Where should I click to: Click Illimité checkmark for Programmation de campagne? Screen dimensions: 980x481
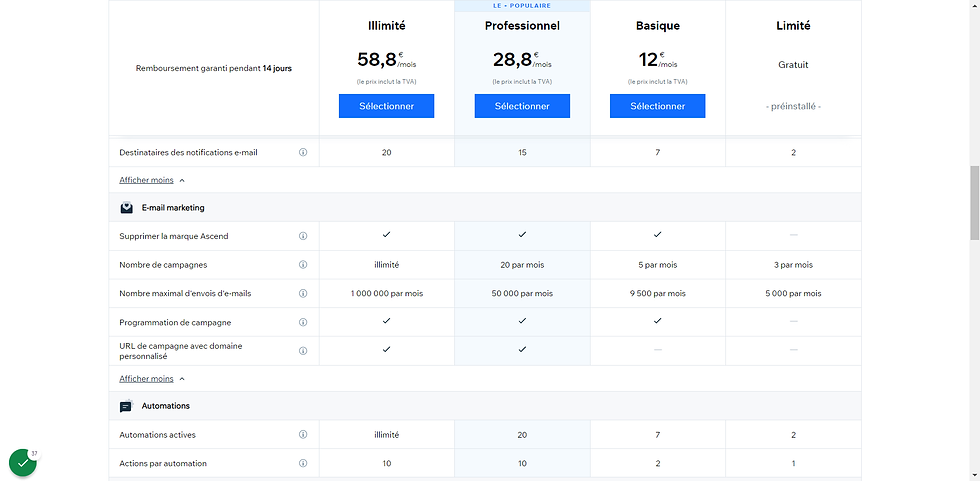[386, 320]
